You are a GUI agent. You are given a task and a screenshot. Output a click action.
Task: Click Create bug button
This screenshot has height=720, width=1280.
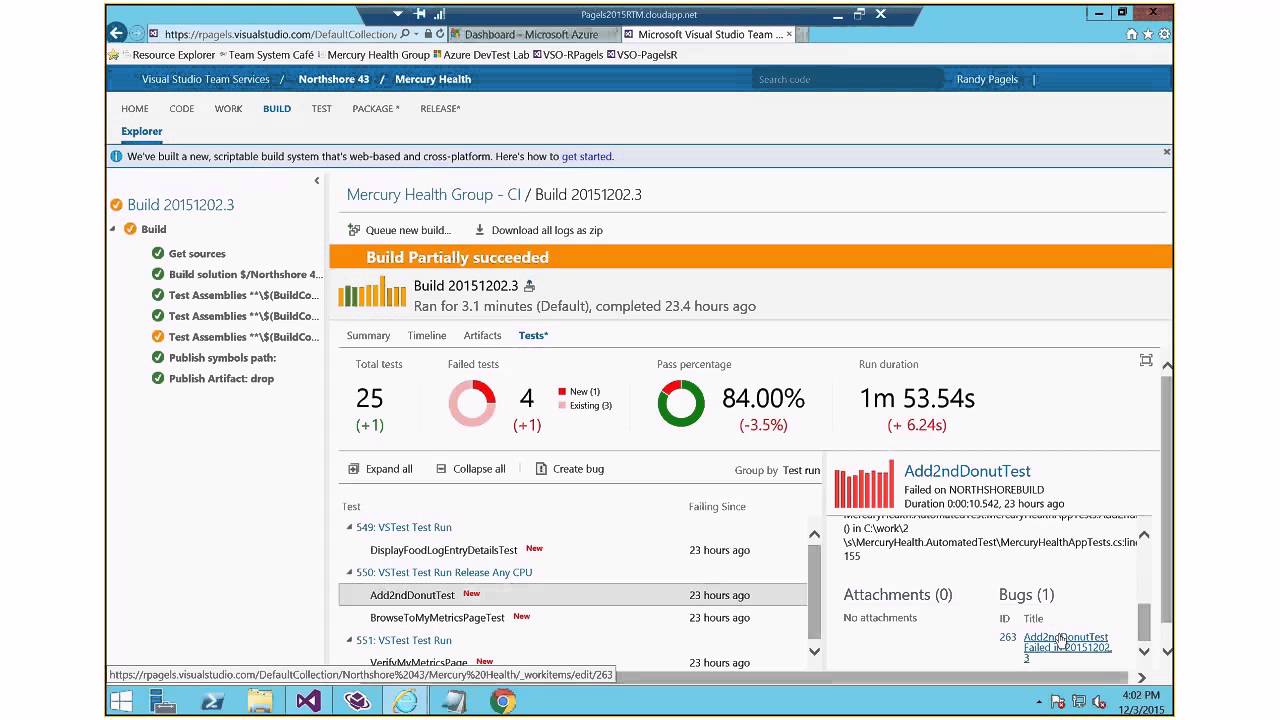coord(570,469)
